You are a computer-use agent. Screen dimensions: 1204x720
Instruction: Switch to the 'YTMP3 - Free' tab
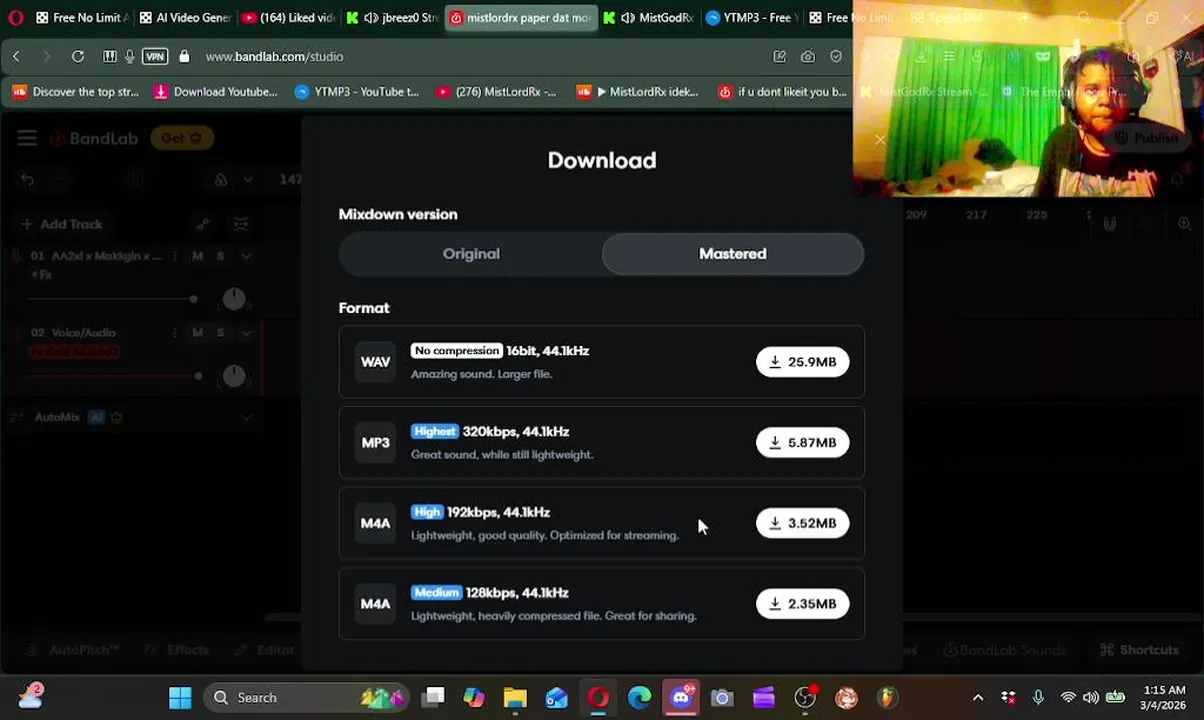point(752,17)
